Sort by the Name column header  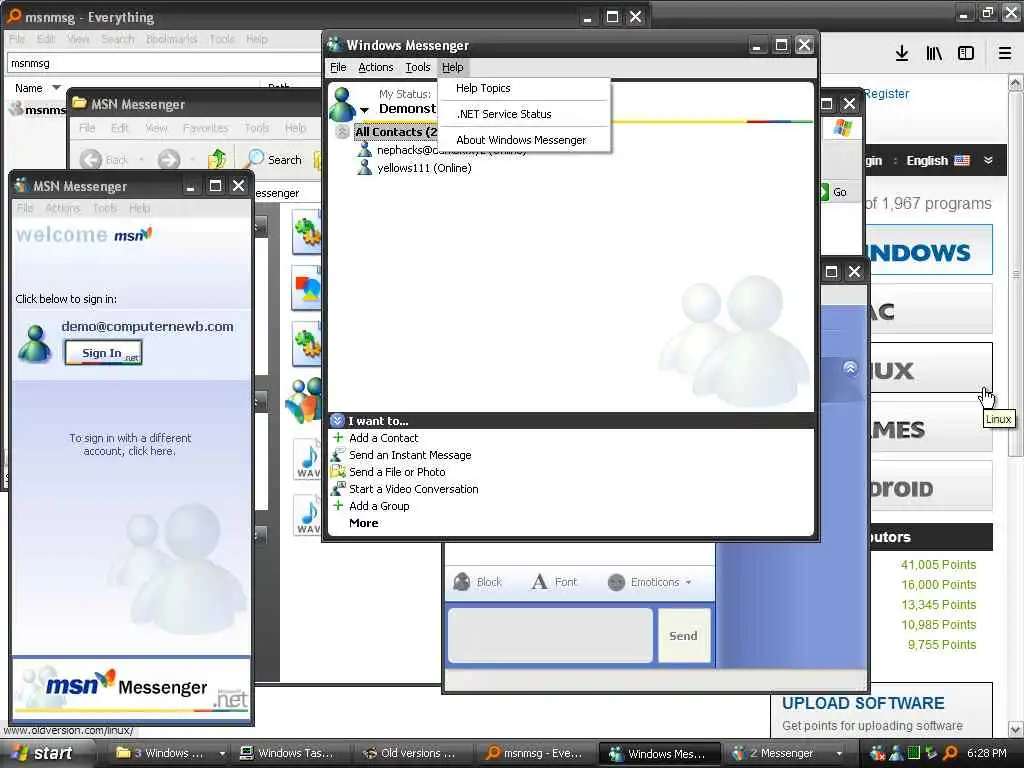pos(29,88)
